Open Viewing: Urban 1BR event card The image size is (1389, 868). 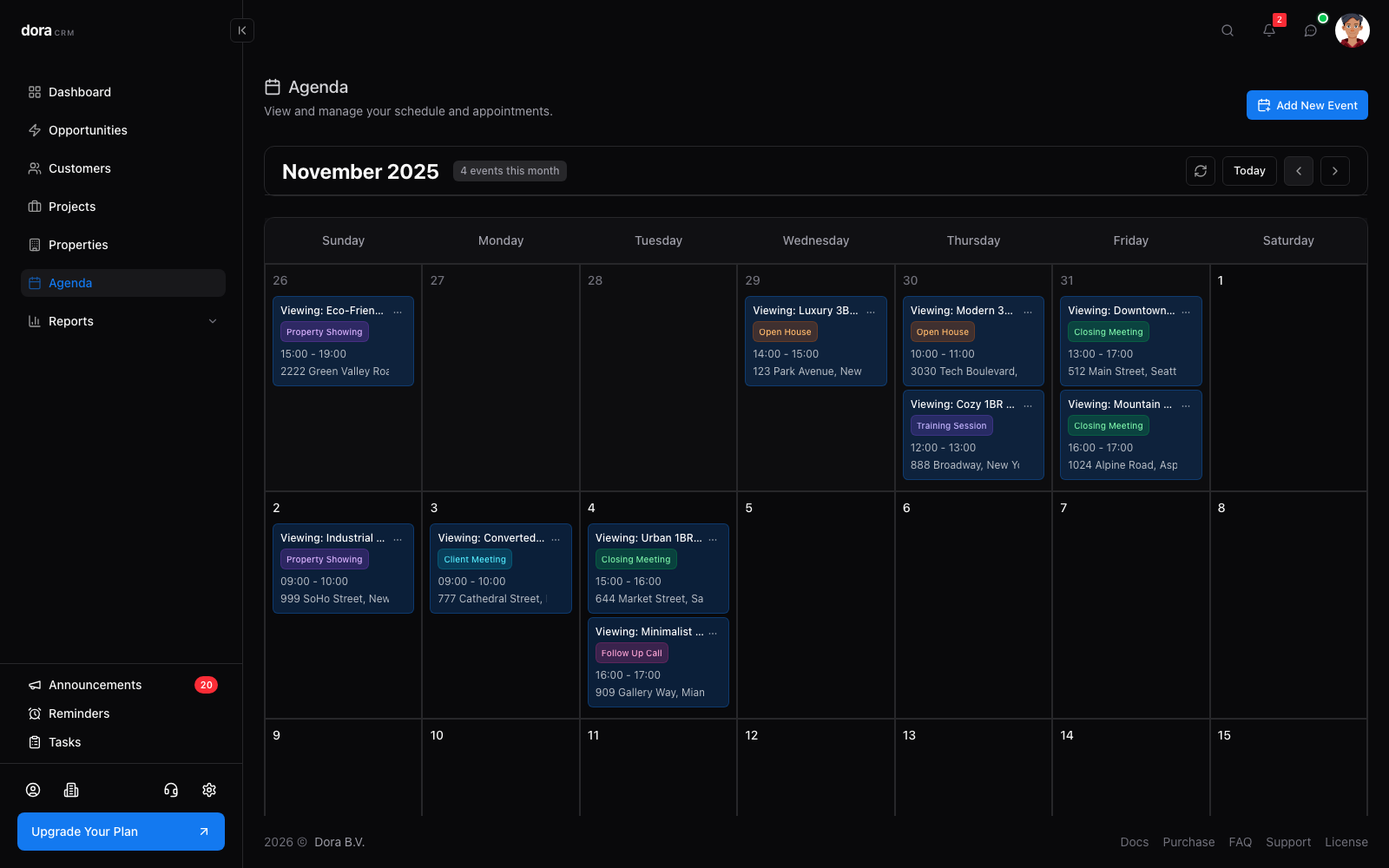[658, 569]
